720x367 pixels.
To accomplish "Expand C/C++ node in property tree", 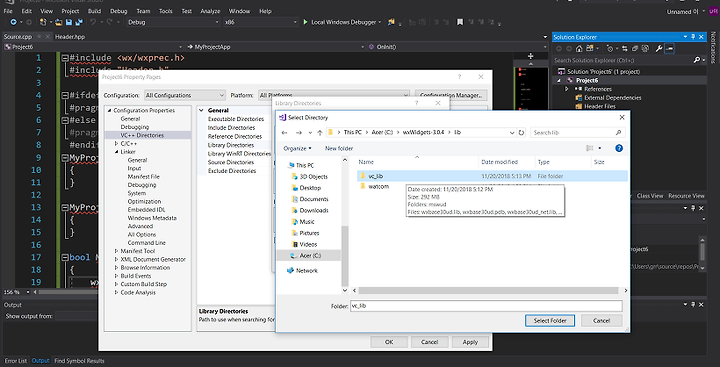I will tap(117, 144).
